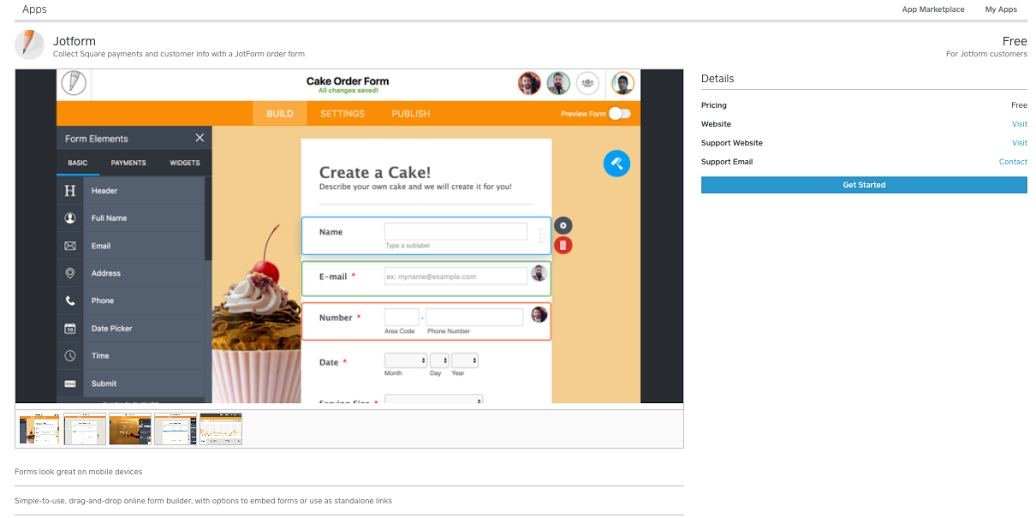Grab the Name field drag handle
Viewport: 1036px width, 518px height.
click(x=542, y=236)
